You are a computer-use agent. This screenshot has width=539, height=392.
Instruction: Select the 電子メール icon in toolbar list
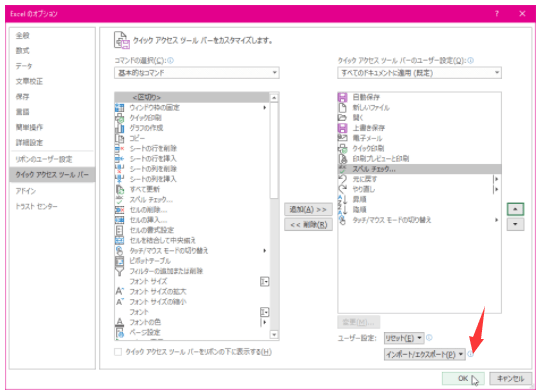pos(342,138)
